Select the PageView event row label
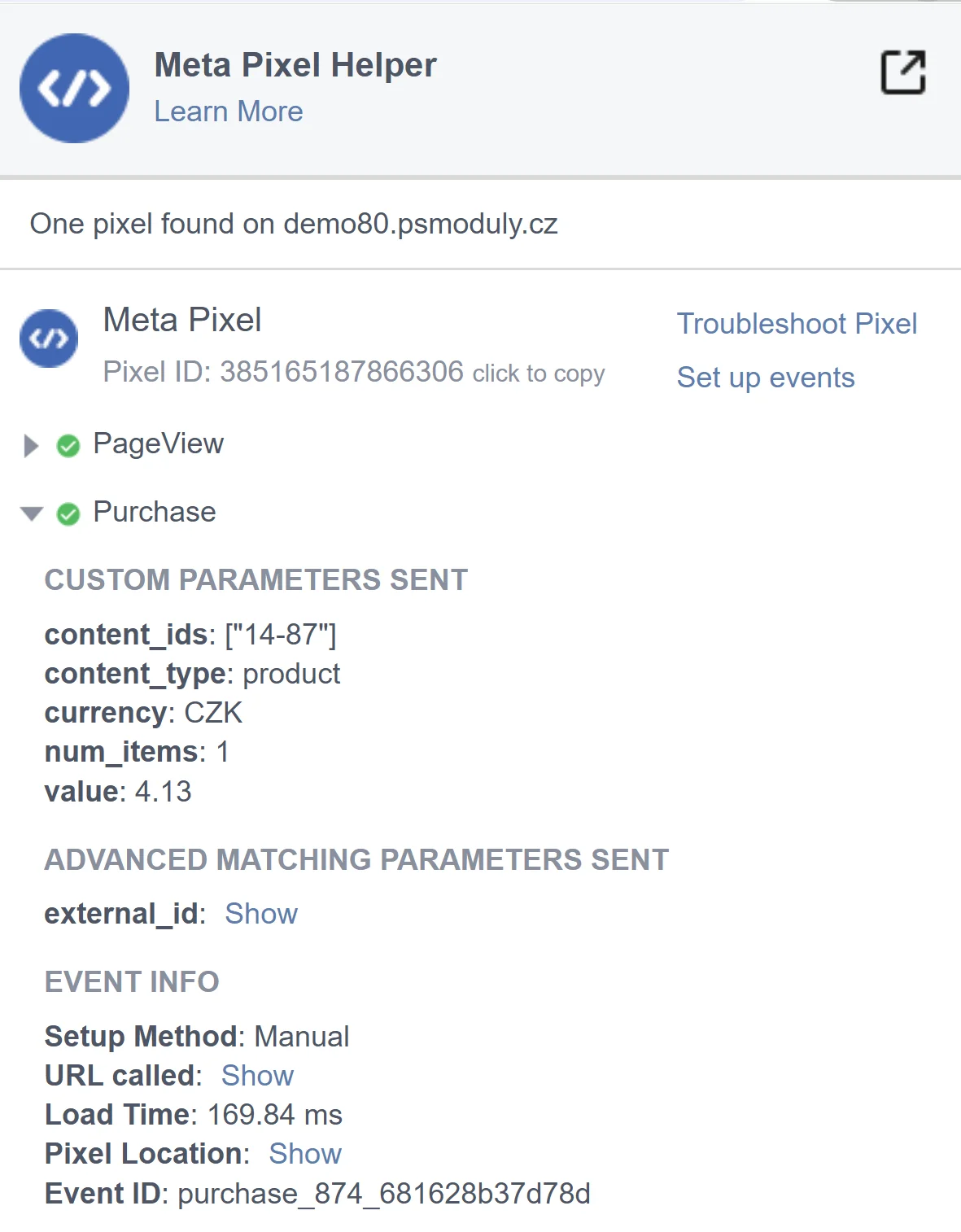This screenshot has width=961, height=1232. click(158, 444)
